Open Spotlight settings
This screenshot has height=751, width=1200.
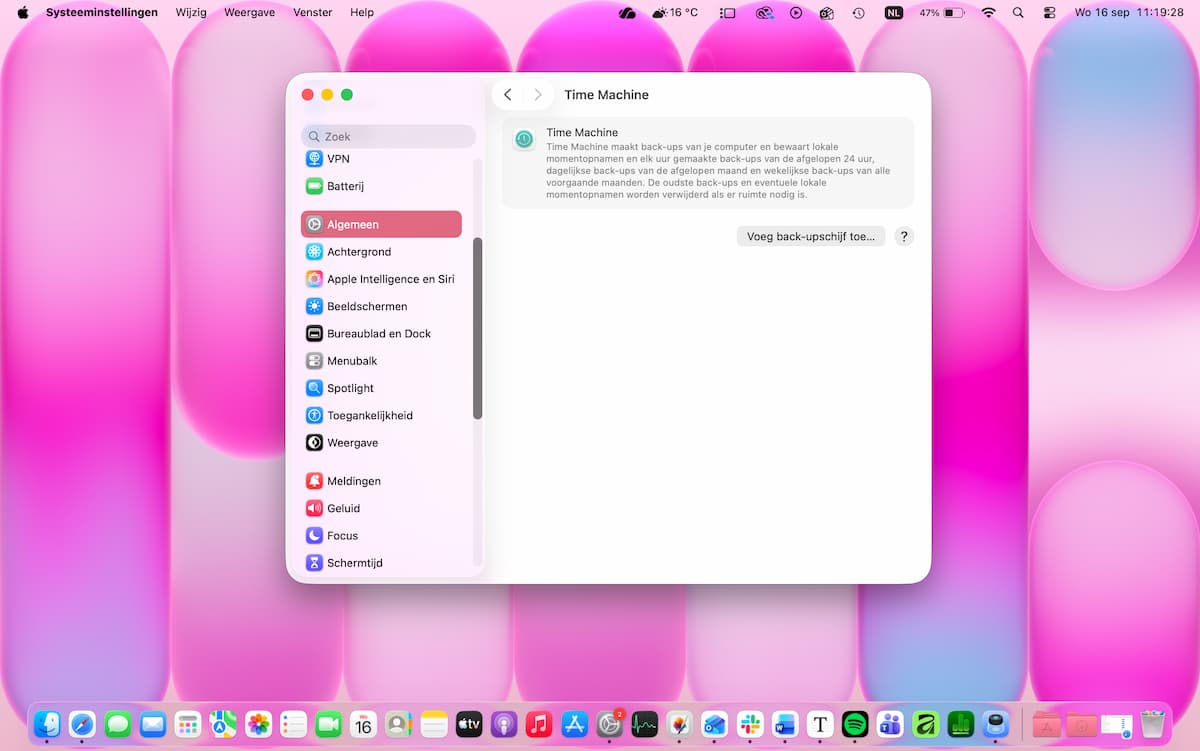coord(381,388)
